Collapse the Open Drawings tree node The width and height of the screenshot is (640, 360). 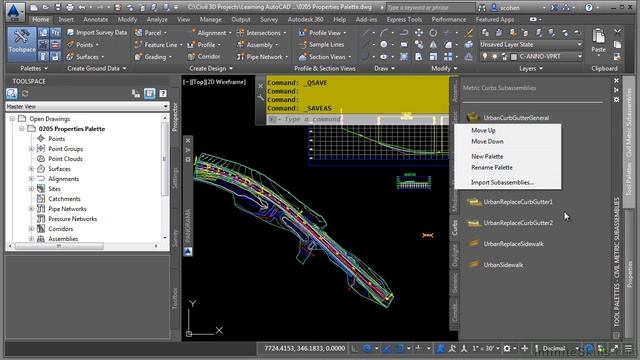pos(12,119)
